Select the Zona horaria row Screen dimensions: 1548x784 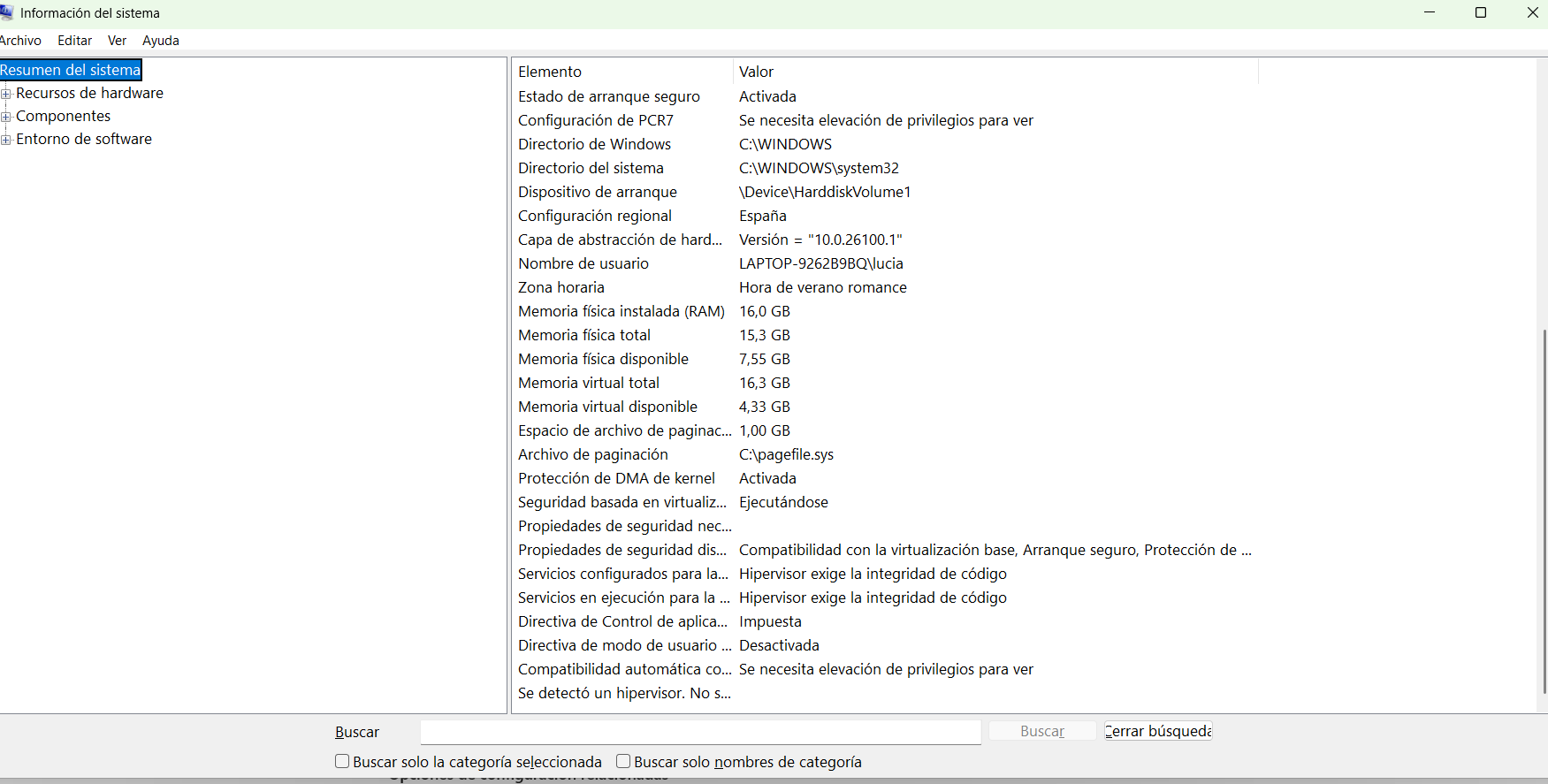click(885, 287)
